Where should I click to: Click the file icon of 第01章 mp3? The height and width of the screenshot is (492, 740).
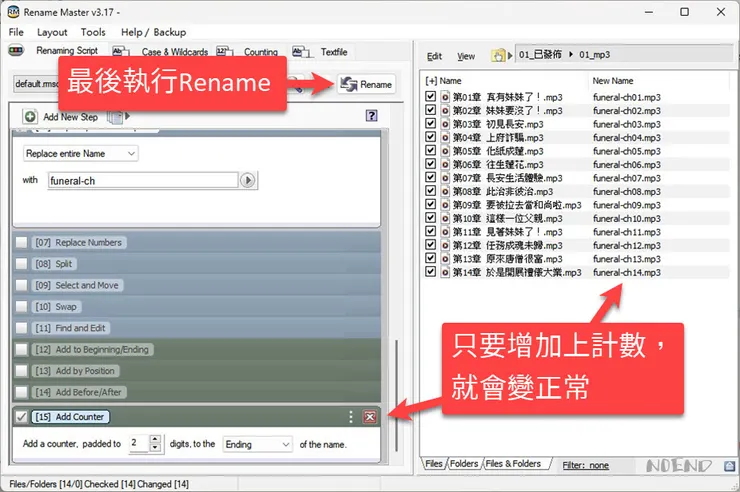[x=445, y=97]
